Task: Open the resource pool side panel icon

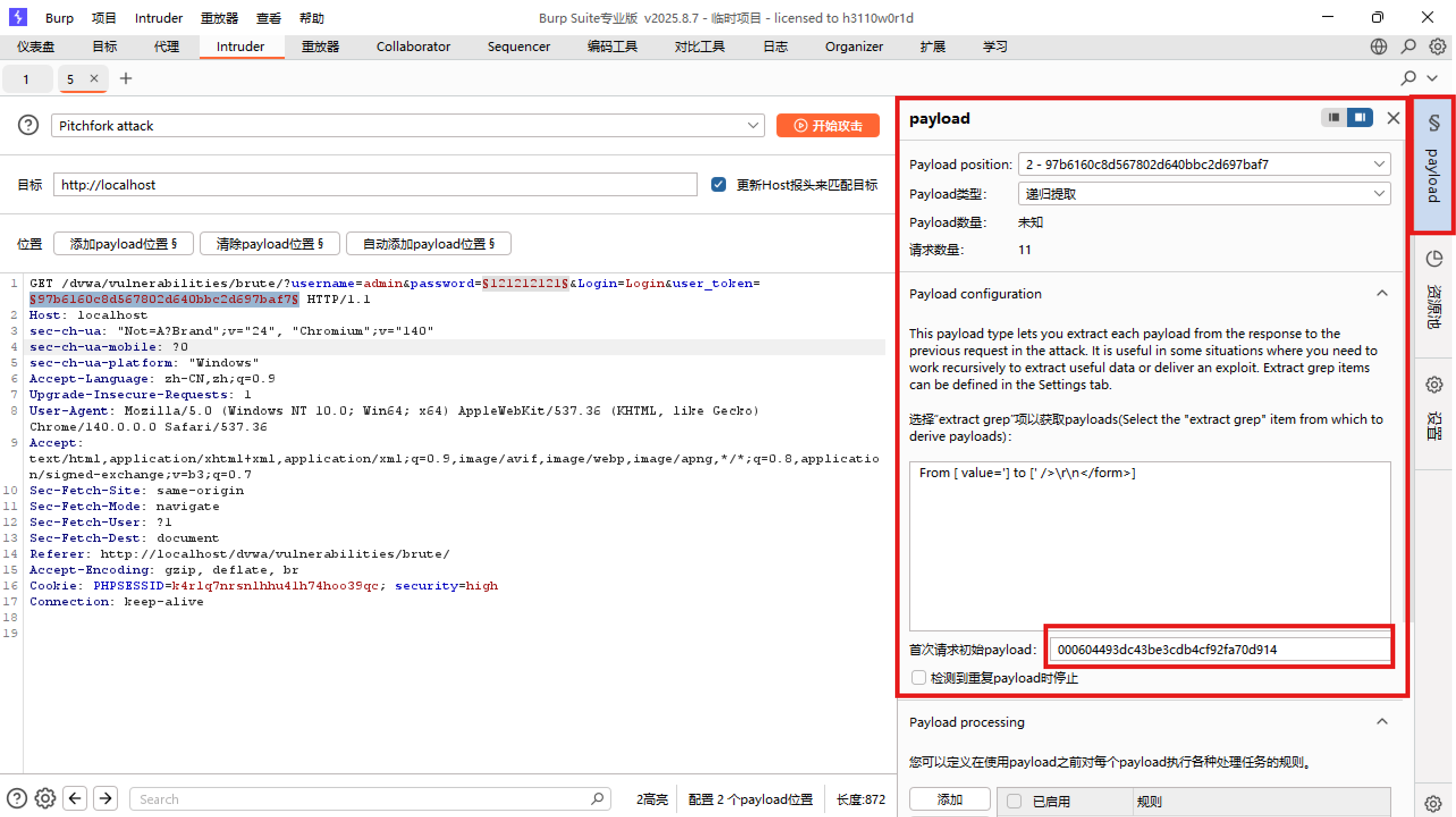Action: click(1433, 259)
